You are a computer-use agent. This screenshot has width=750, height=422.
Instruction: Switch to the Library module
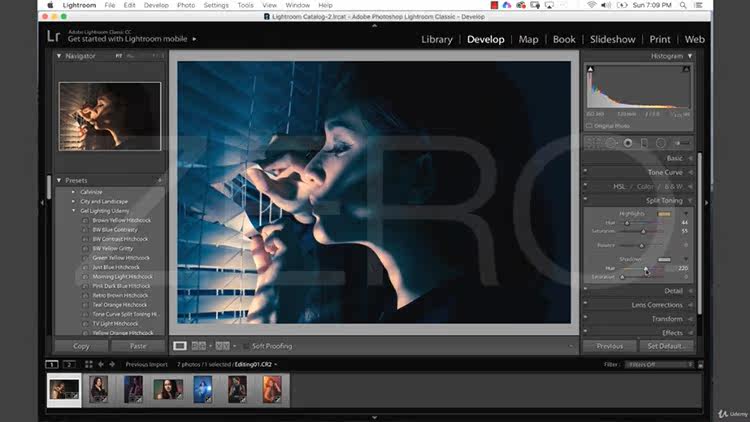click(436, 39)
